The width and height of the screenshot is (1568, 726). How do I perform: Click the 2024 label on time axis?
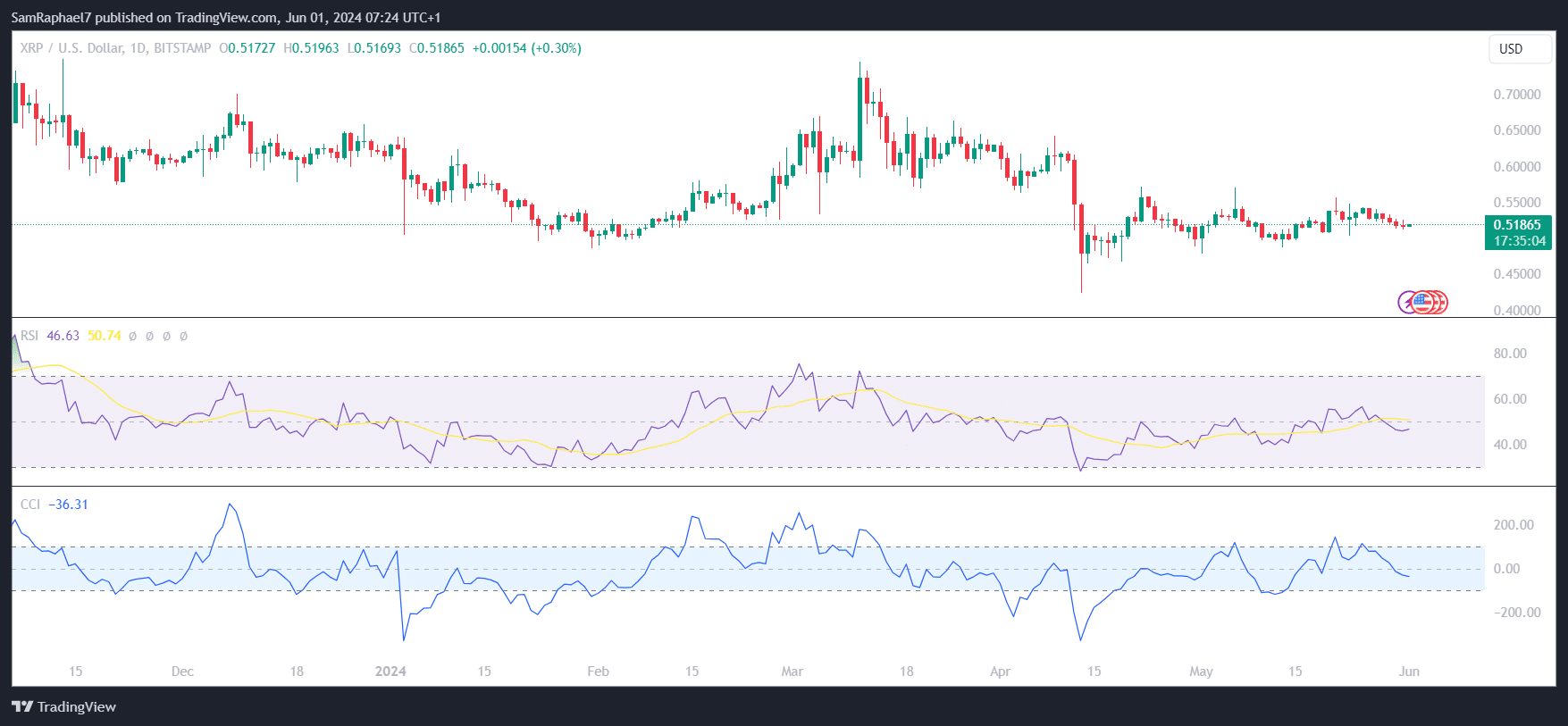(x=390, y=672)
